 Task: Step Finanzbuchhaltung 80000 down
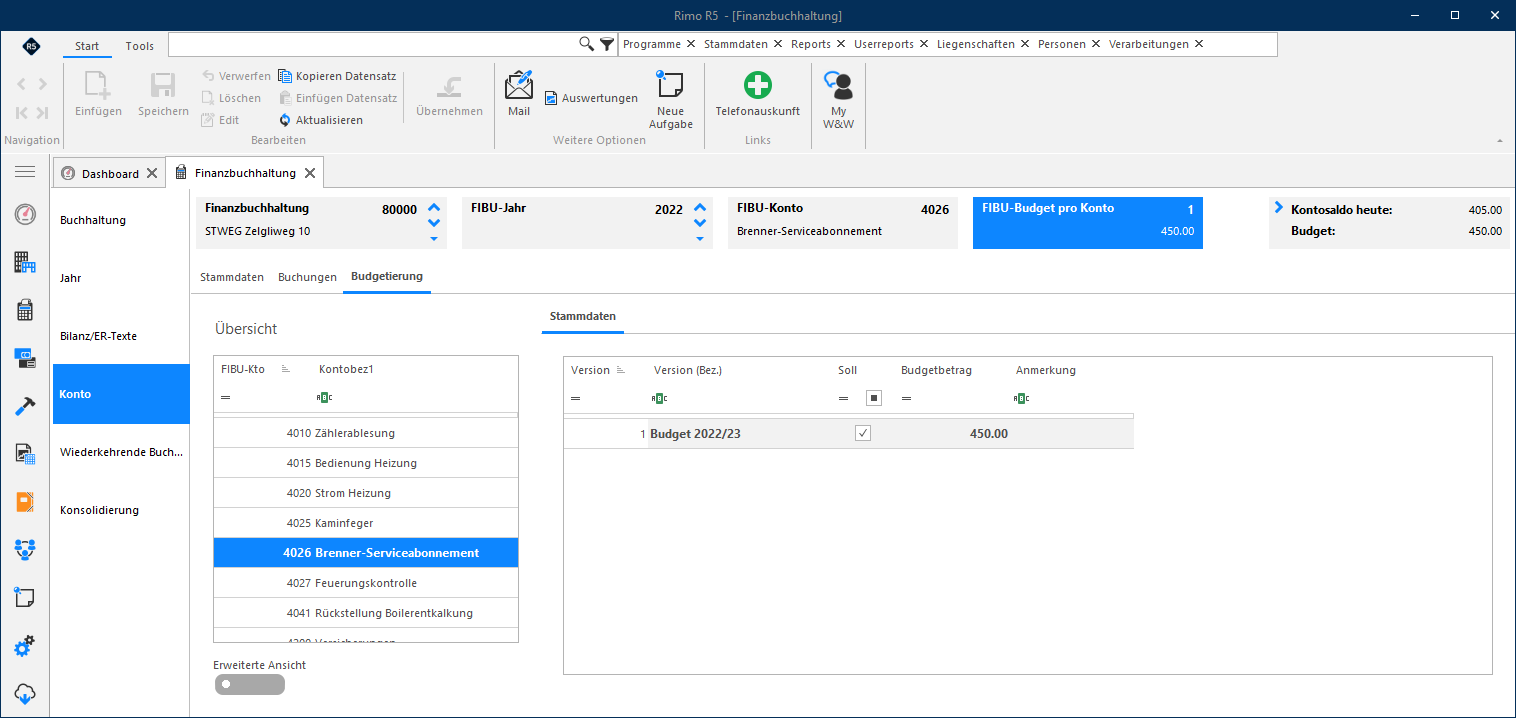pyautogui.click(x=434, y=223)
